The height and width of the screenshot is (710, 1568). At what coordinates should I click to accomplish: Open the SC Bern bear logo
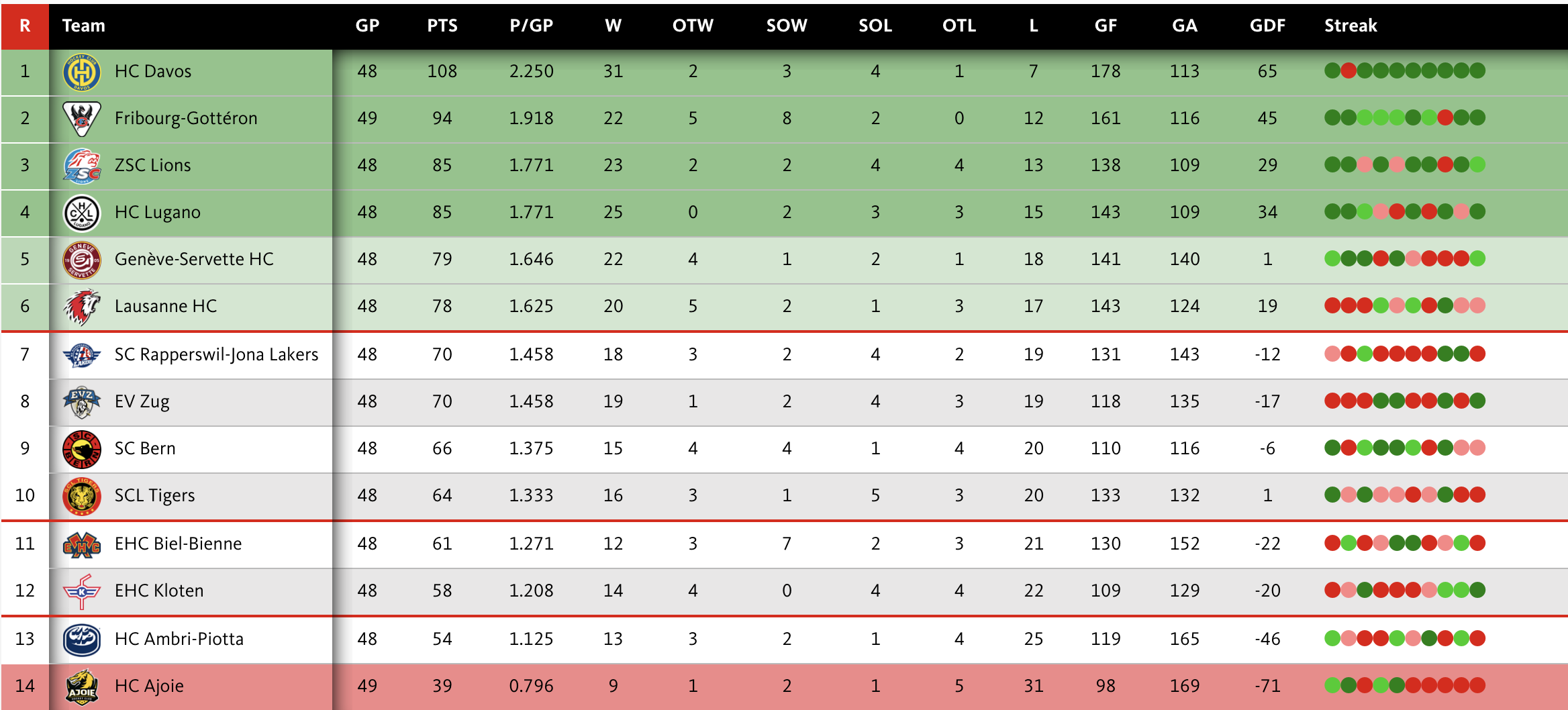81,449
